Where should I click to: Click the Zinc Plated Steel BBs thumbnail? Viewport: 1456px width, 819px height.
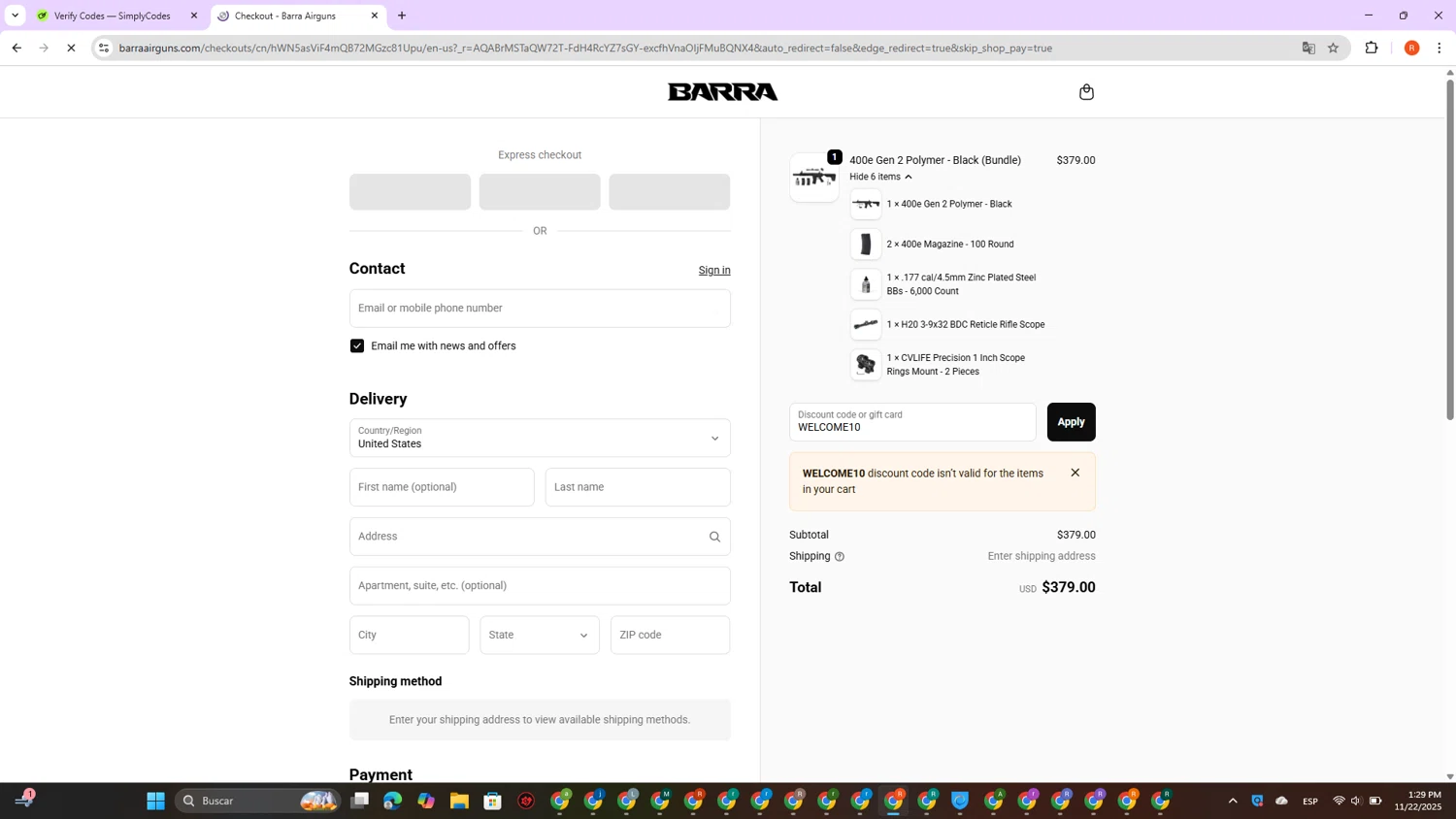tap(866, 284)
